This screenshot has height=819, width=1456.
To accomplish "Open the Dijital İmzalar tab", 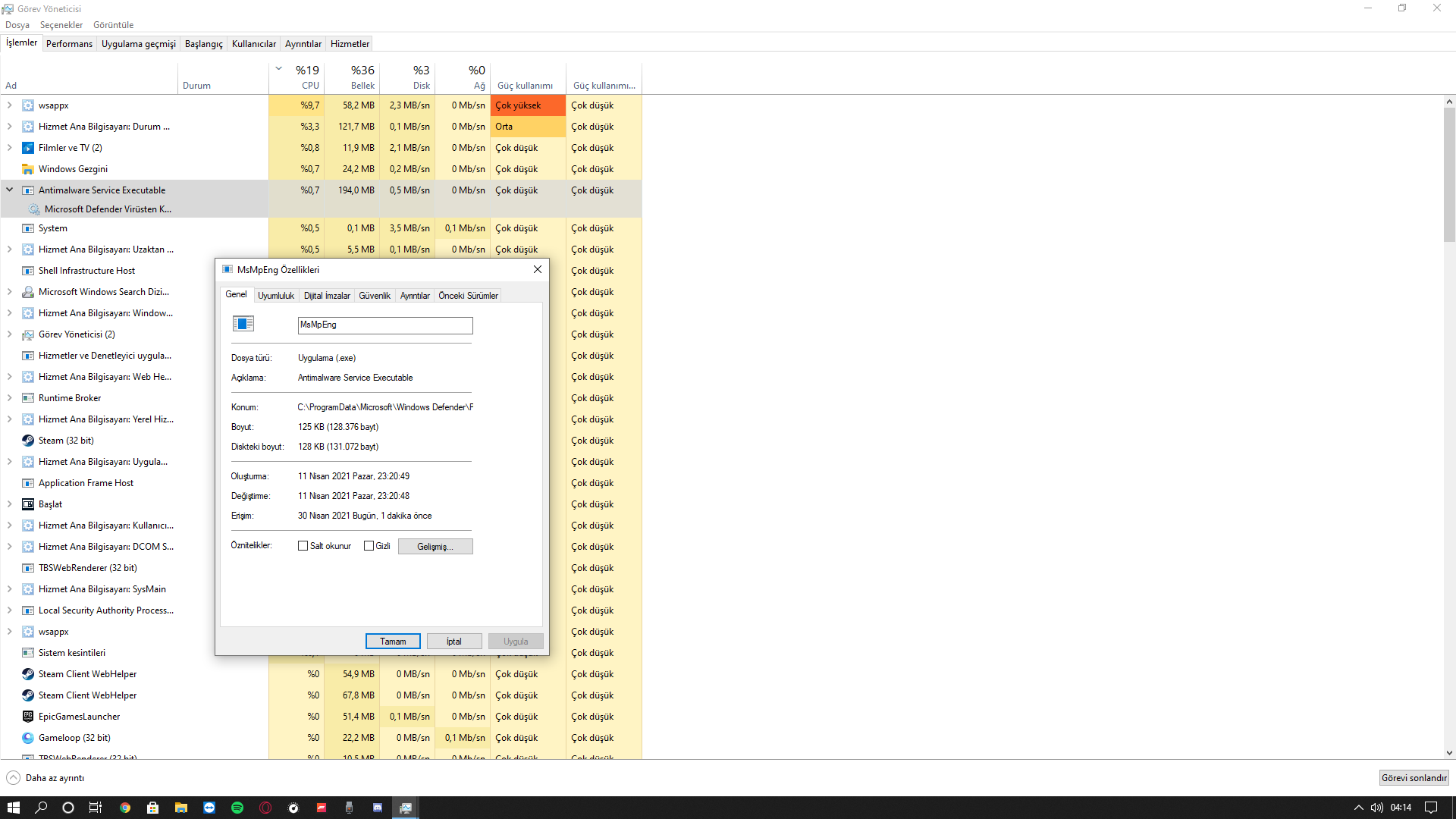I will point(327,296).
